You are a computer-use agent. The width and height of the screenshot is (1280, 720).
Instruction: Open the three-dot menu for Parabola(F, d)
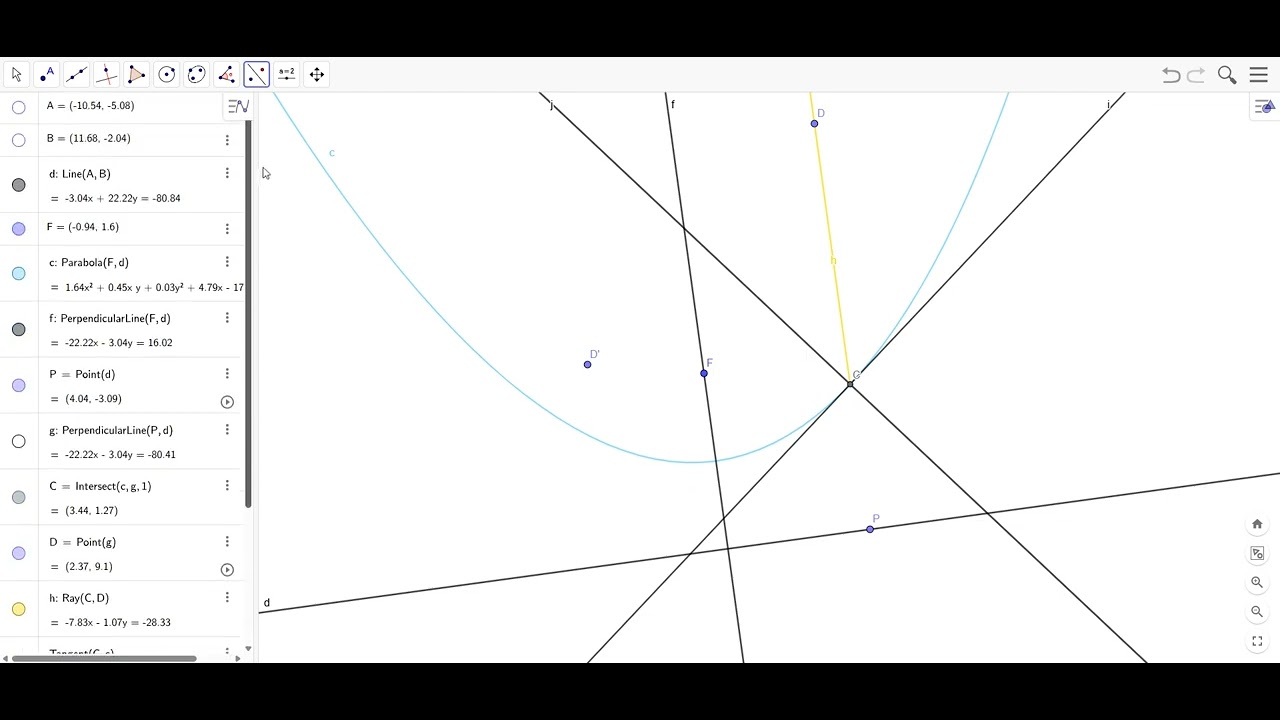coord(227,261)
